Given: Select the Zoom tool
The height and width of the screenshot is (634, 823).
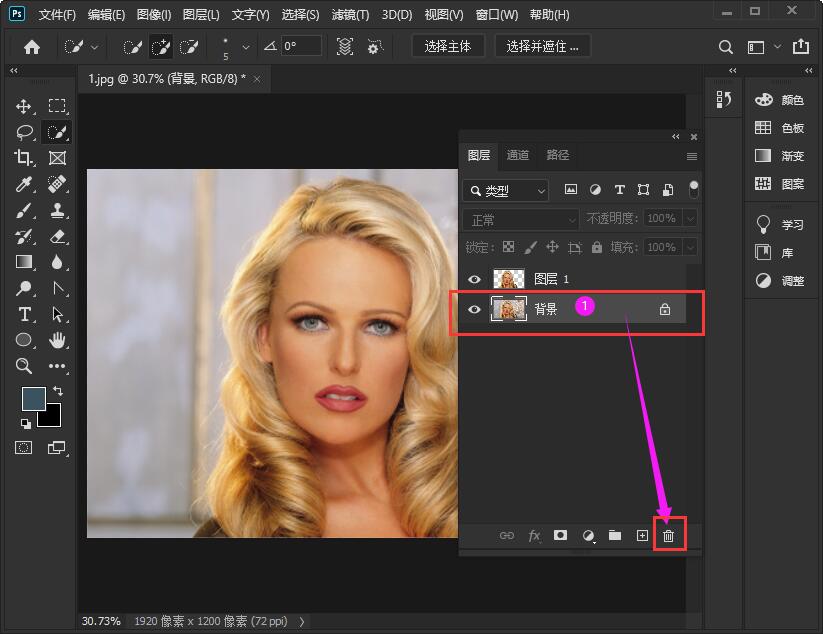Looking at the screenshot, I should [24, 366].
